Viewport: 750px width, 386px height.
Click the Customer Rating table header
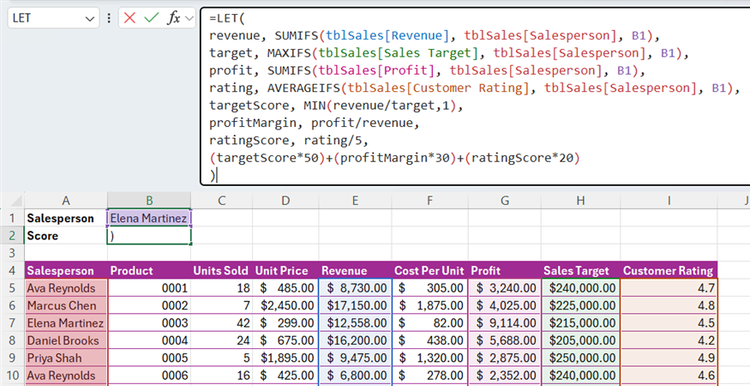pos(668,271)
